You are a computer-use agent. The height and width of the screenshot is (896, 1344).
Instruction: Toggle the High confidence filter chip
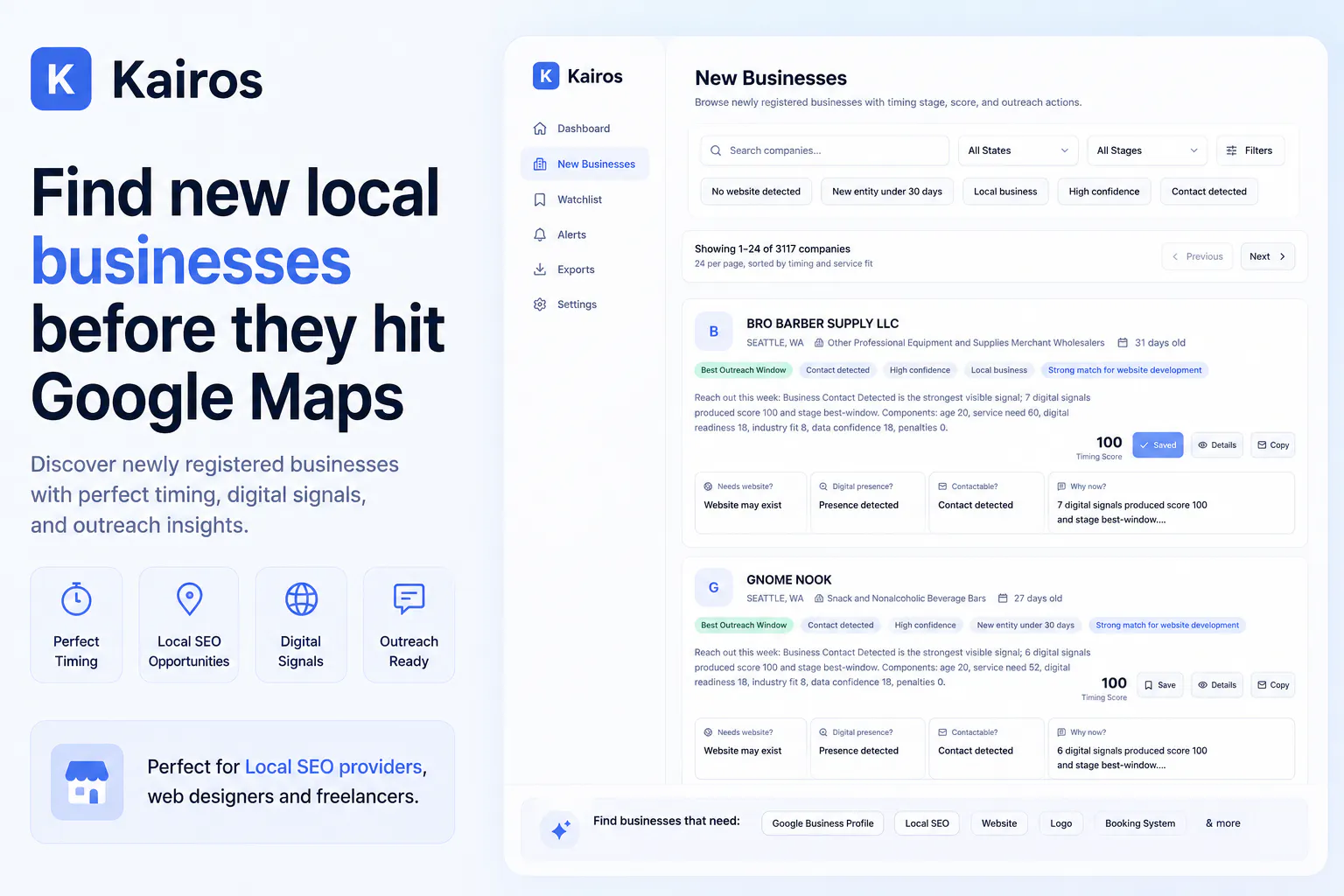coord(1104,192)
